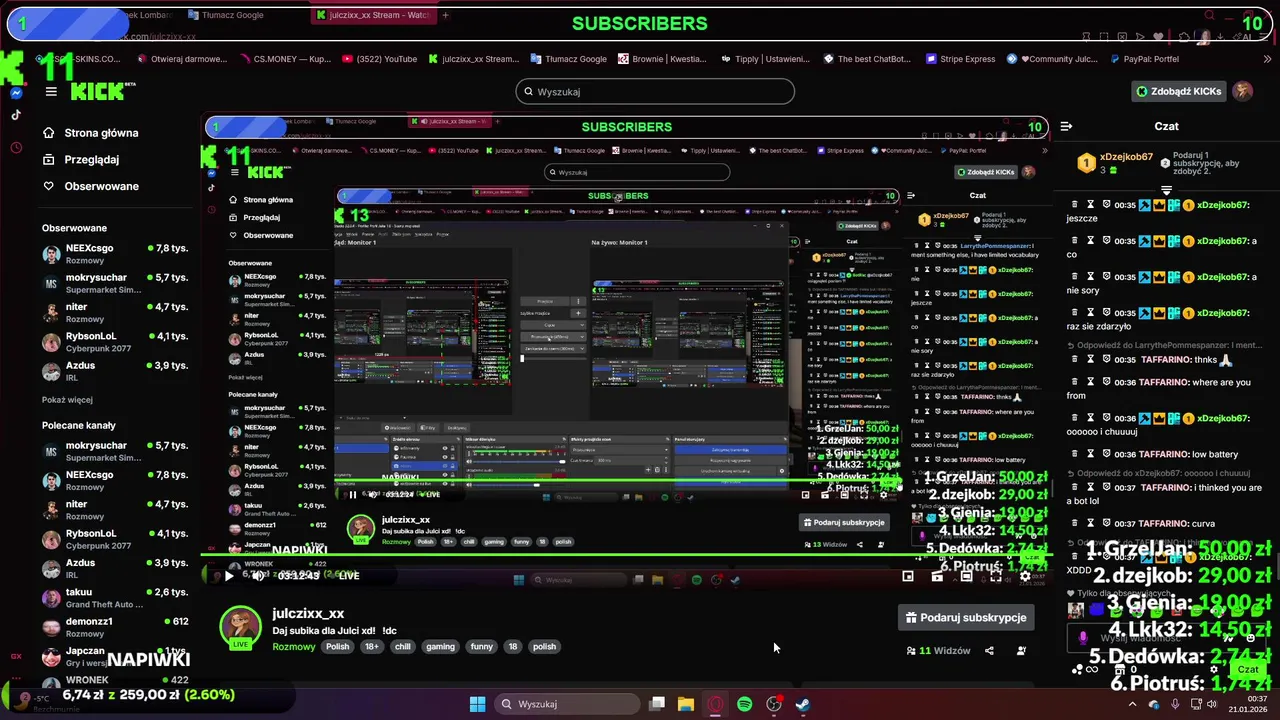Open the (3522) YouTube bookmark
Viewport: 1280px width, 720px height.
click(x=379, y=59)
